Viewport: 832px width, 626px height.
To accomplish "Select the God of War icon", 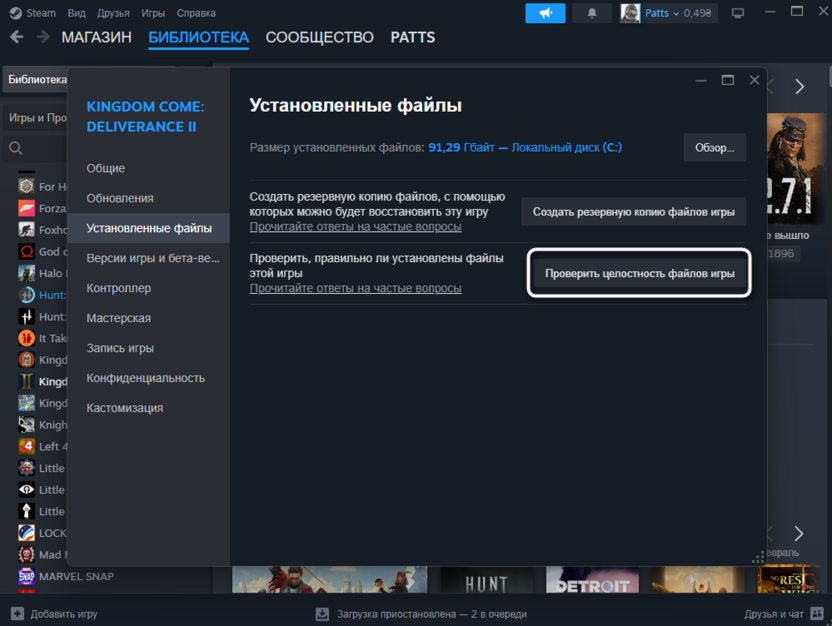I will (27, 251).
